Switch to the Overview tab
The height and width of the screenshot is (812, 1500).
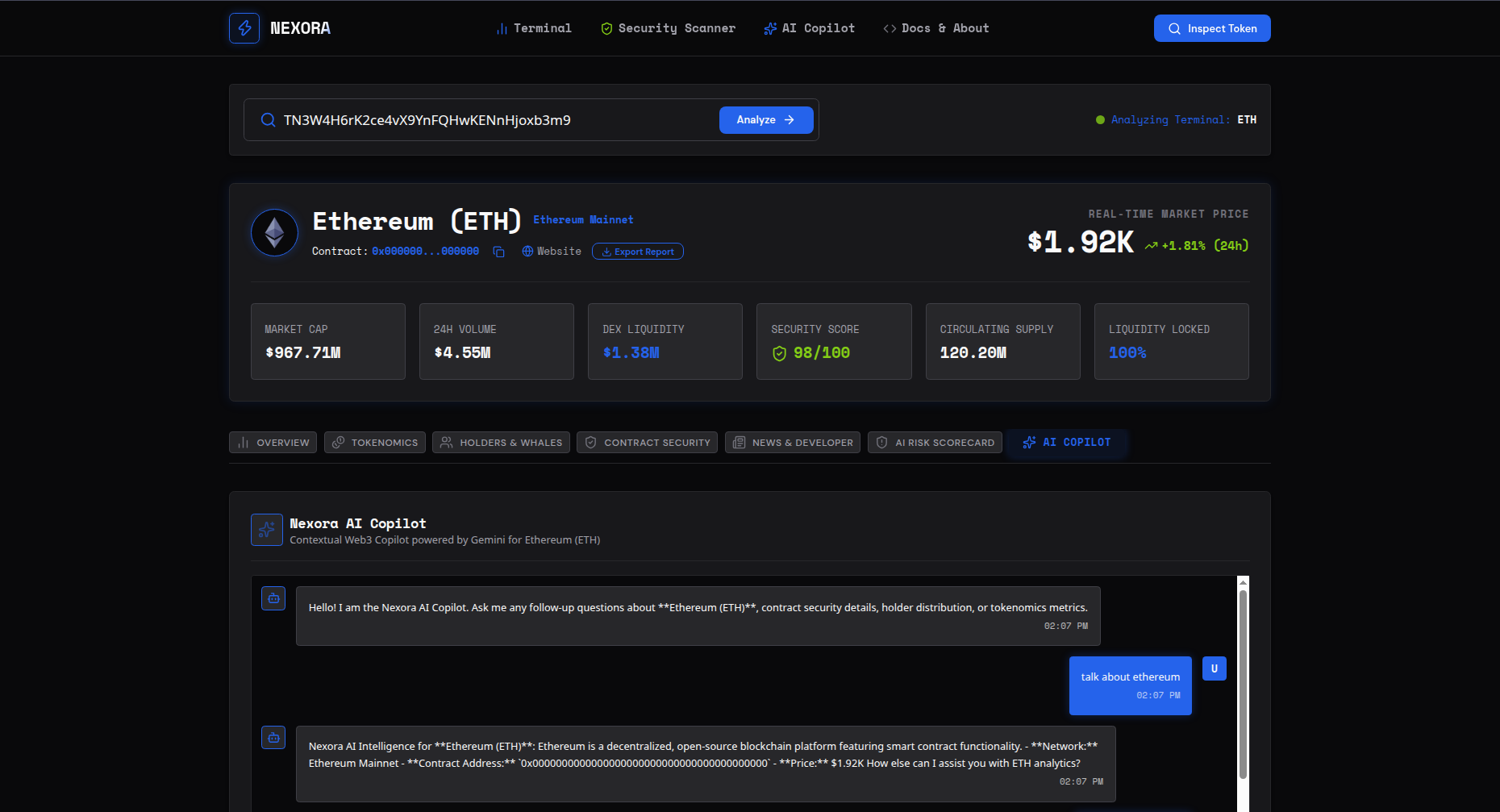pyautogui.click(x=273, y=443)
